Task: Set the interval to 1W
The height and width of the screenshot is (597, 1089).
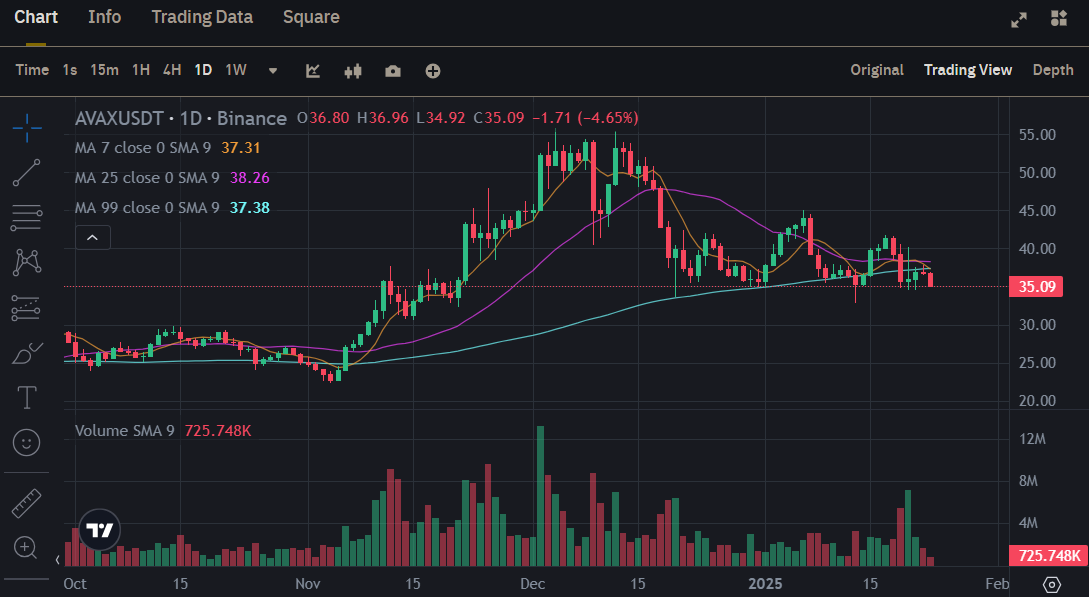Action: pyautogui.click(x=236, y=70)
